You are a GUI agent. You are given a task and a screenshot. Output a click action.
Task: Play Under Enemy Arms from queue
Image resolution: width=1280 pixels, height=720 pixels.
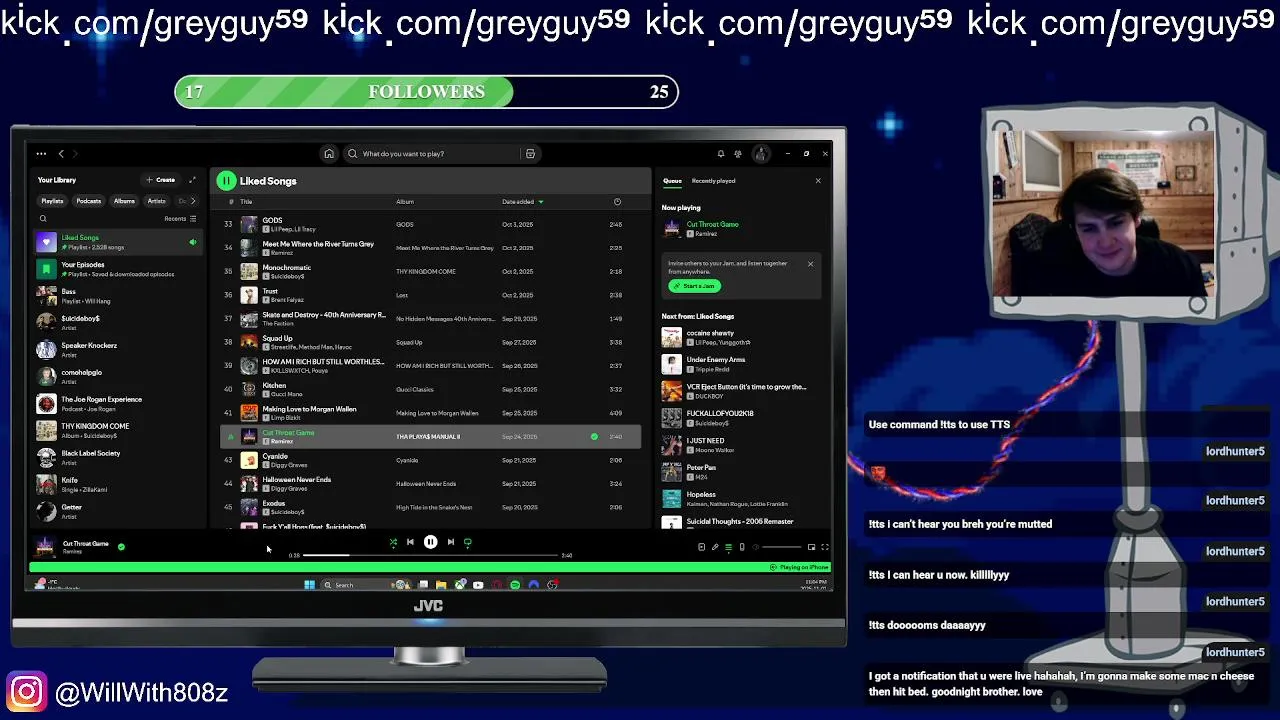tap(741, 365)
